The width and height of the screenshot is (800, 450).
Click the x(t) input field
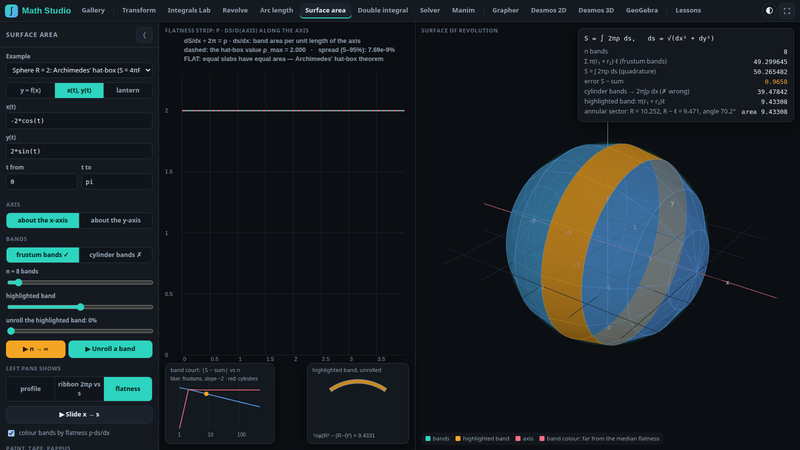coord(79,120)
